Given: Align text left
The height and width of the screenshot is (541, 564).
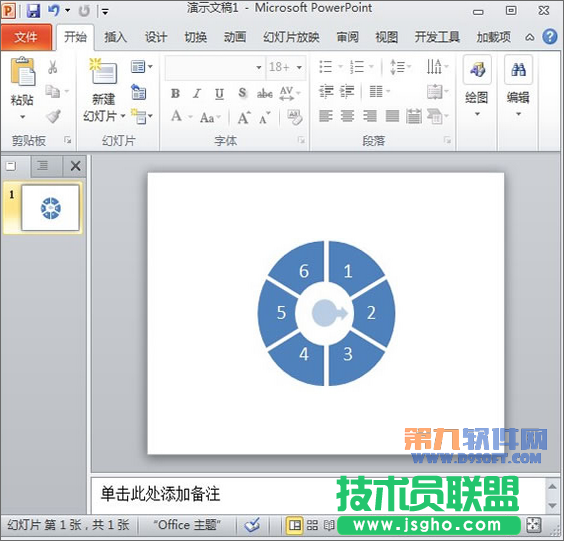Looking at the screenshot, I should (326, 116).
